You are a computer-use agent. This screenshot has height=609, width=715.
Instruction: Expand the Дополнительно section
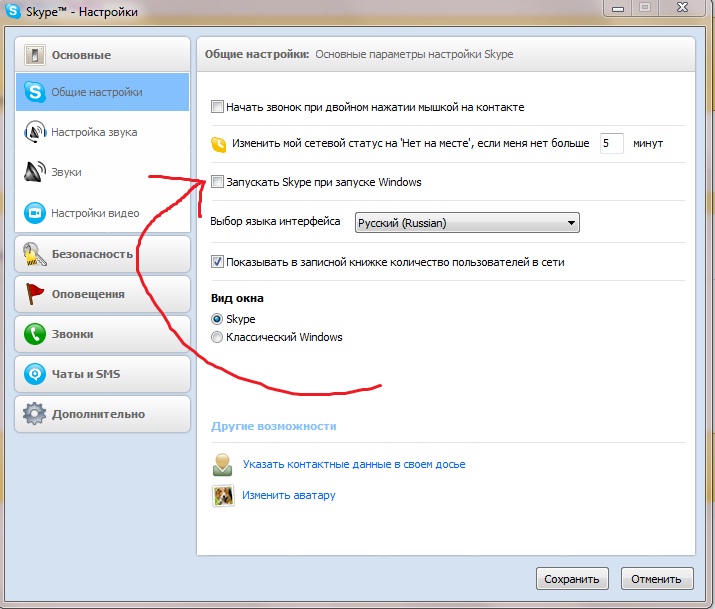(103, 414)
